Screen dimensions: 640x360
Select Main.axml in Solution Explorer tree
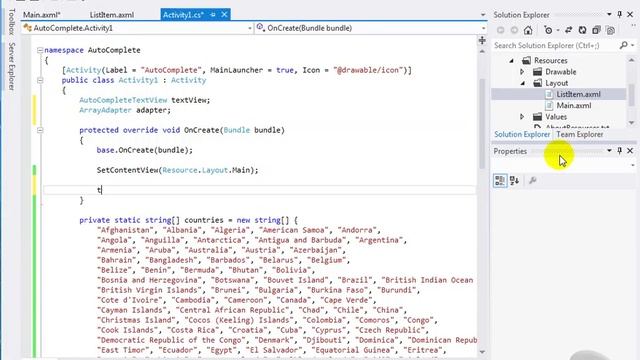tap(573, 106)
